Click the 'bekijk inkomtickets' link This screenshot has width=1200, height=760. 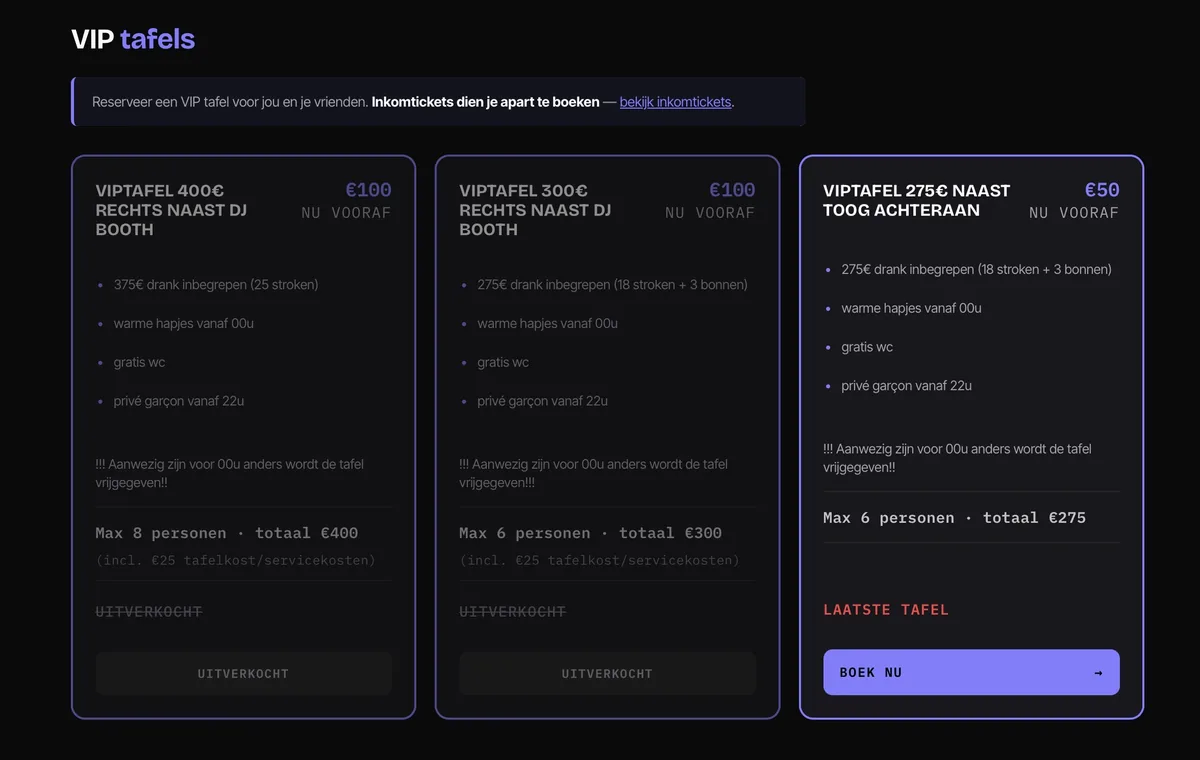(675, 102)
